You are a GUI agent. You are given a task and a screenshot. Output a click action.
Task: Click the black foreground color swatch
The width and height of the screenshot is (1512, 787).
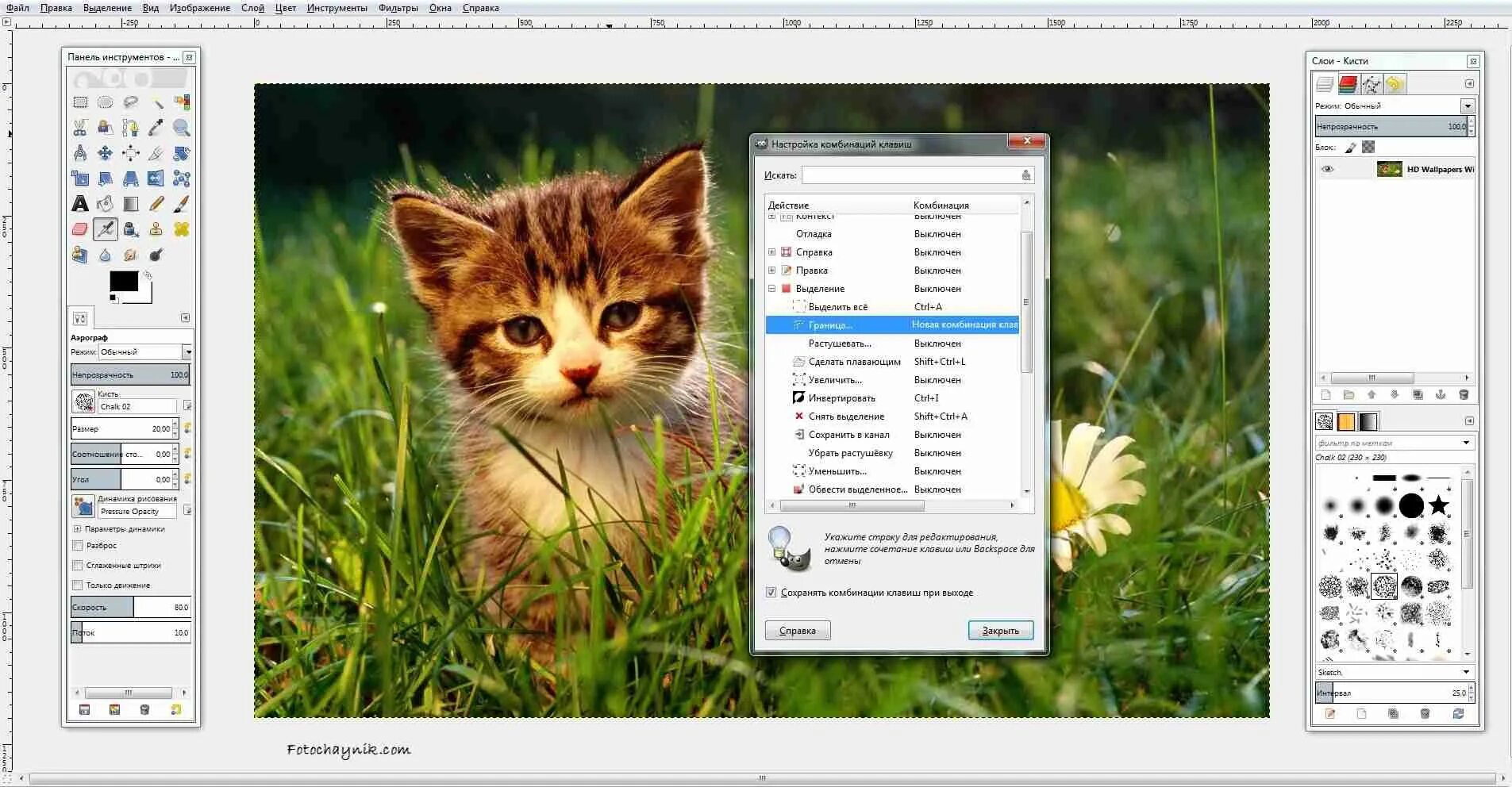(x=124, y=281)
